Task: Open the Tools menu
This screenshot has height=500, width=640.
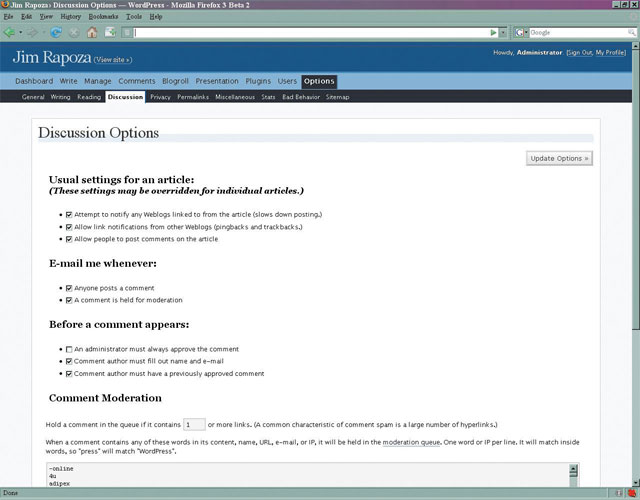Action: coord(134,17)
